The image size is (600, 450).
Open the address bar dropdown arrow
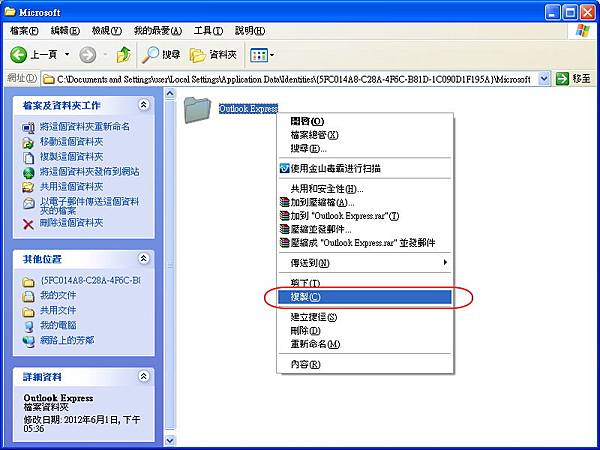click(x=544, y=79)
